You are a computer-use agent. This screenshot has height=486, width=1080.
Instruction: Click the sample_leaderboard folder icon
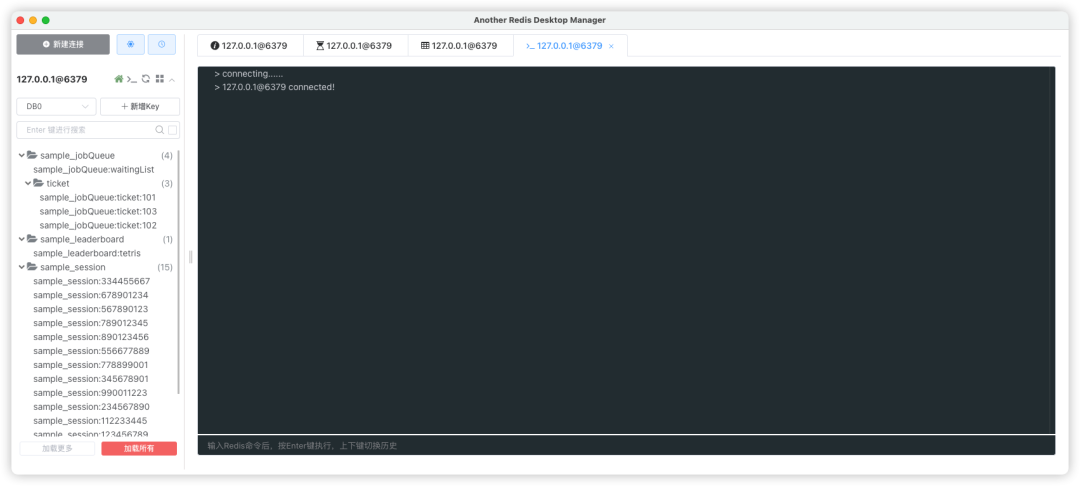(32, 239)
